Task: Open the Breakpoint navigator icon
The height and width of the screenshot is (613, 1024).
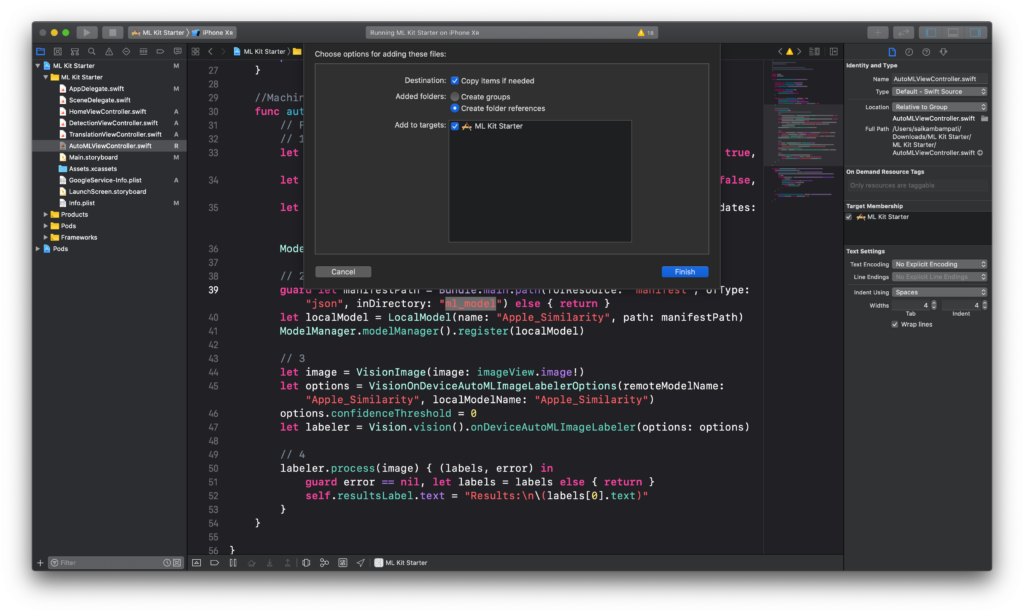Action: click(x=160, y=52)
